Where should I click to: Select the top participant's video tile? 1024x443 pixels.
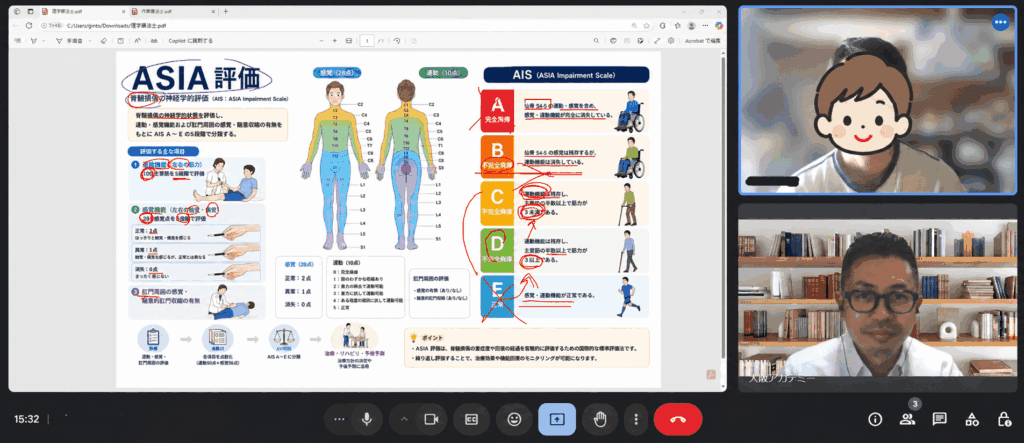(x=877, y=101)
